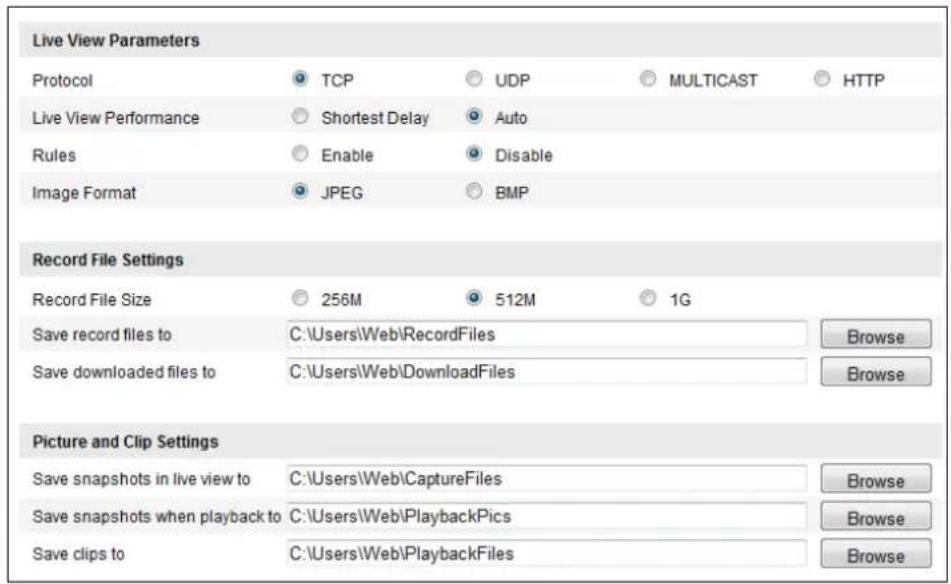Image resolution: width=951 pixels, height=584 pixels.
Task: Click the RecordFiles path input field
Action: 546,334
